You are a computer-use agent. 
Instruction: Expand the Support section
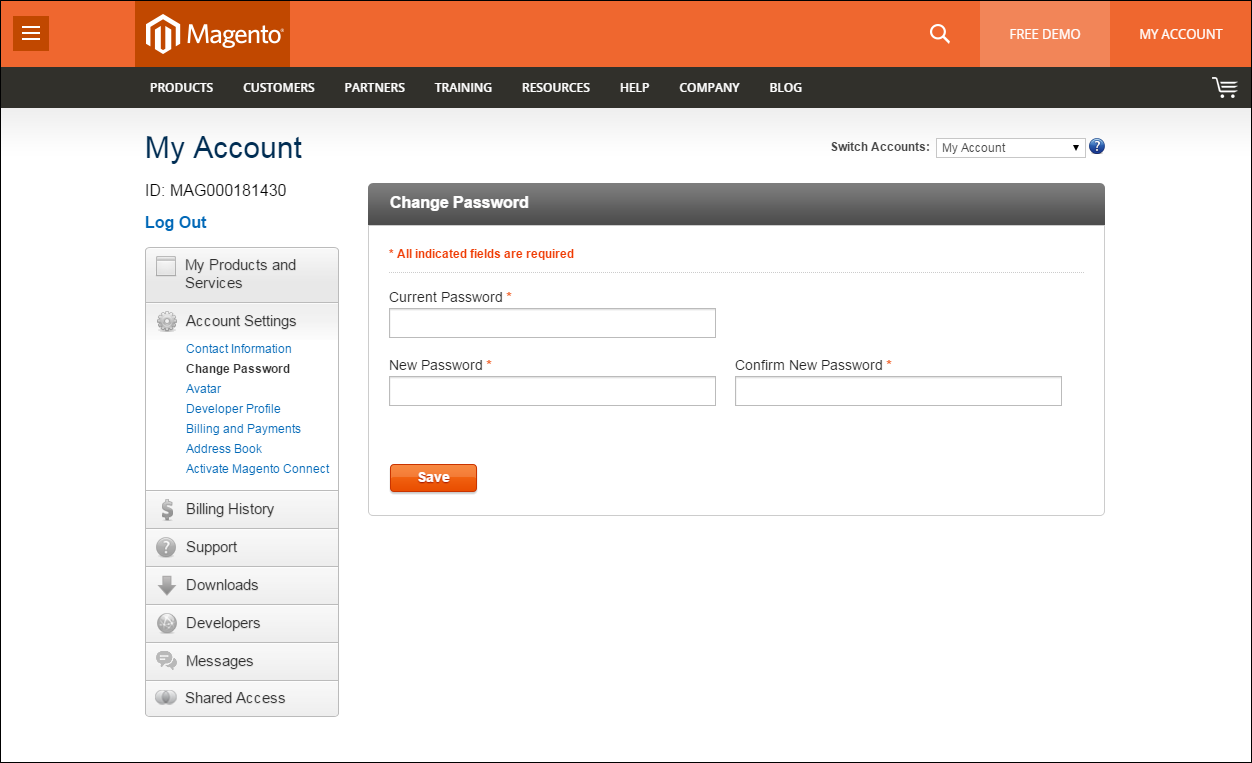(242, 548)
